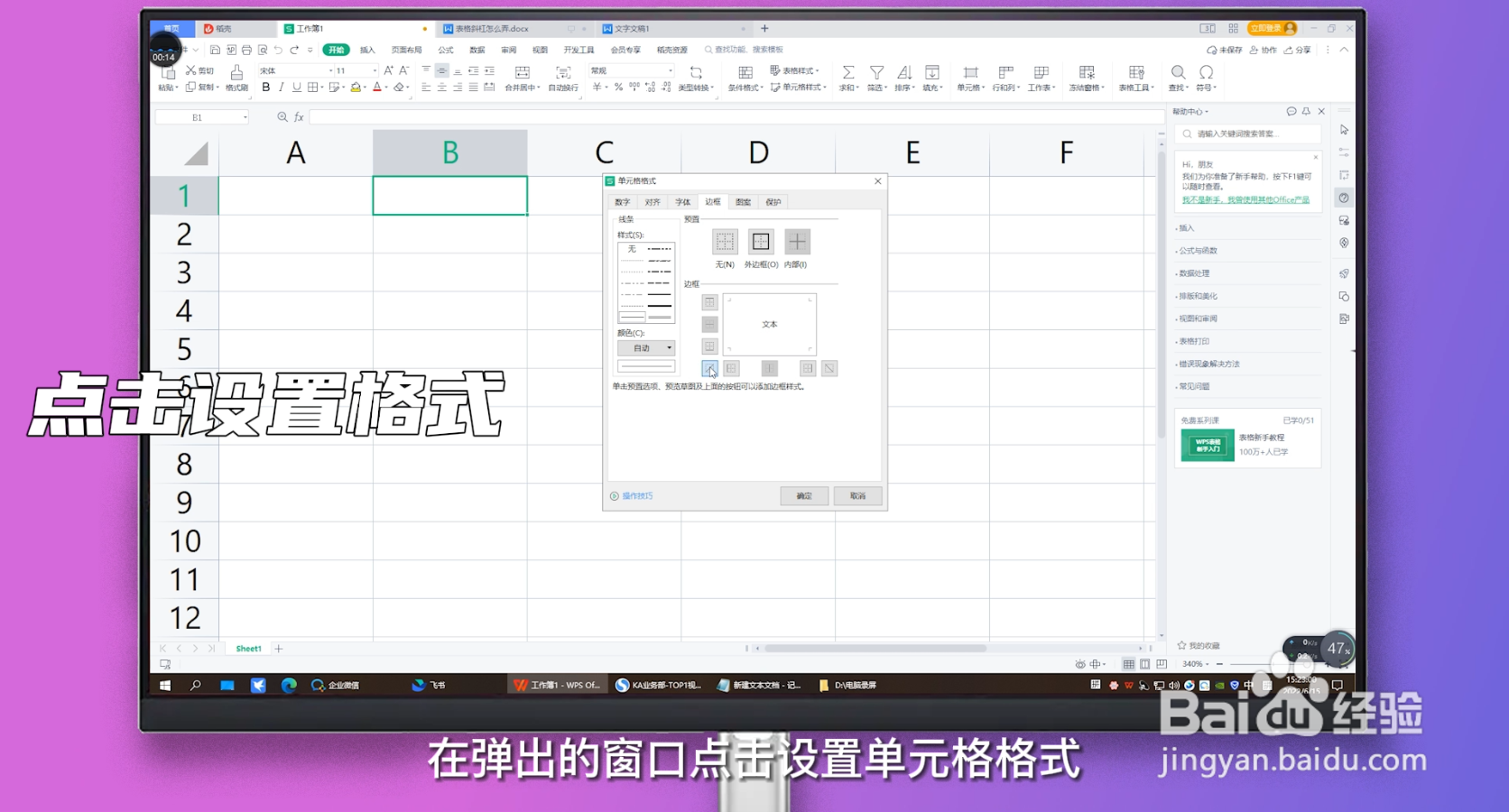
Task: Open the 排序 sort tool
Action: pyautogui.click(x=904, y=78)
